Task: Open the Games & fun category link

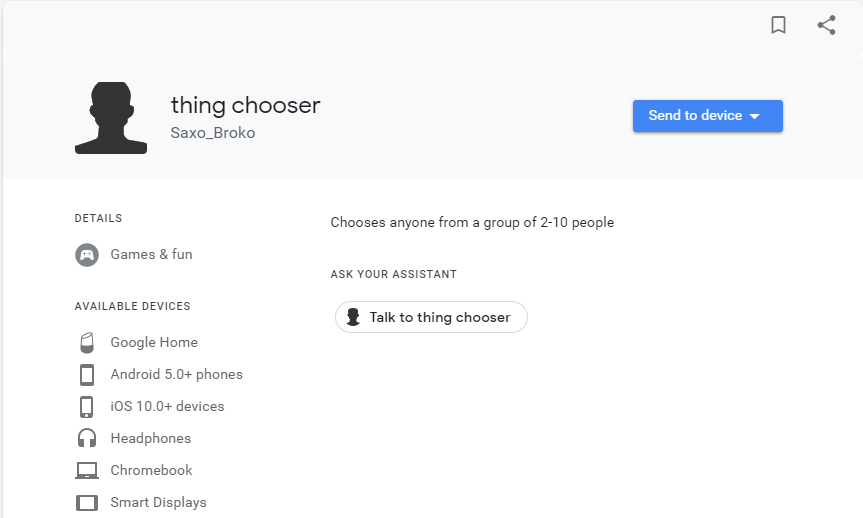Action: click(151, 254)
